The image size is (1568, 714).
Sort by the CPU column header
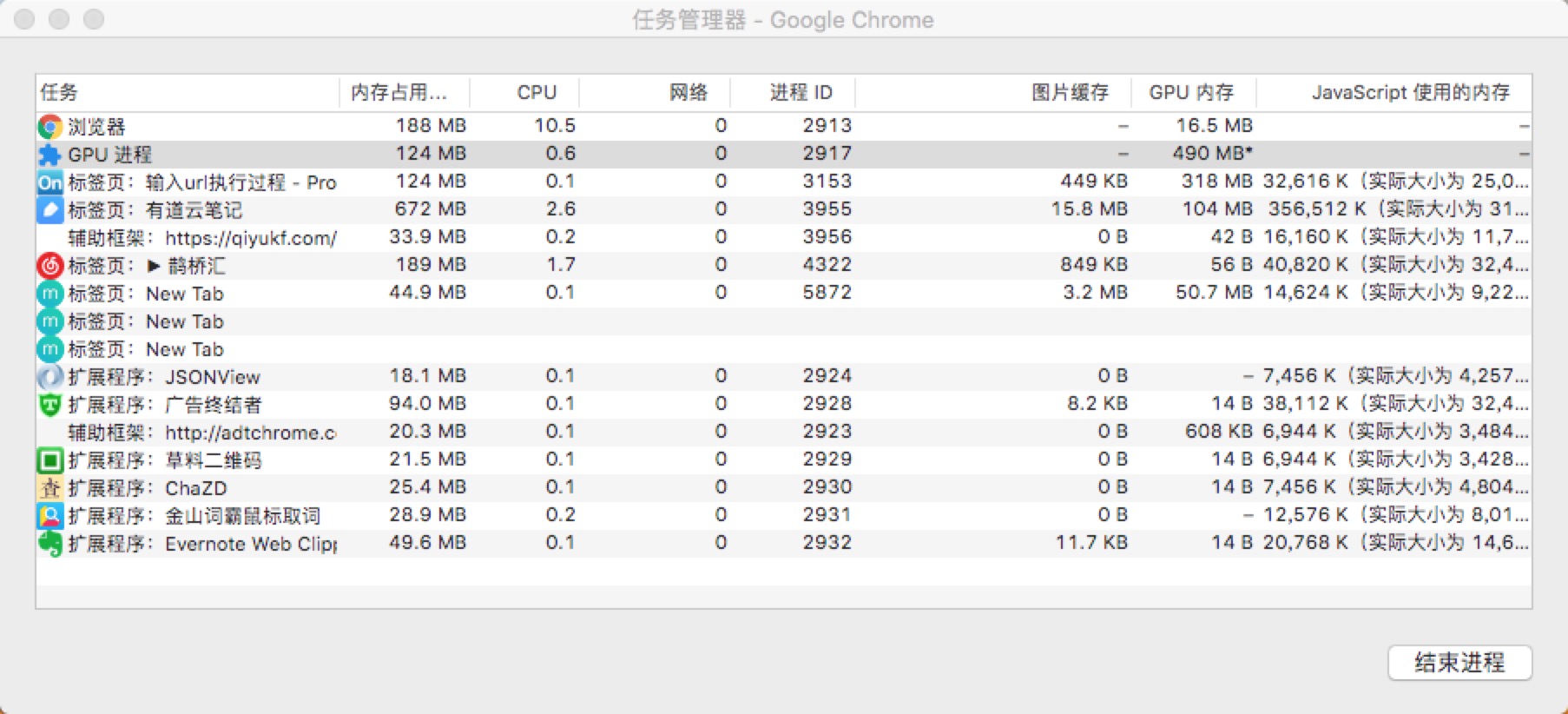point(536,92)
